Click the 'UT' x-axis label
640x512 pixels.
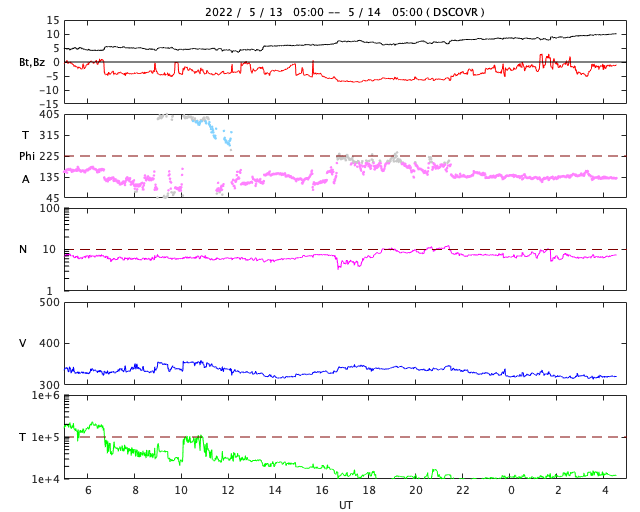point(345,505)
